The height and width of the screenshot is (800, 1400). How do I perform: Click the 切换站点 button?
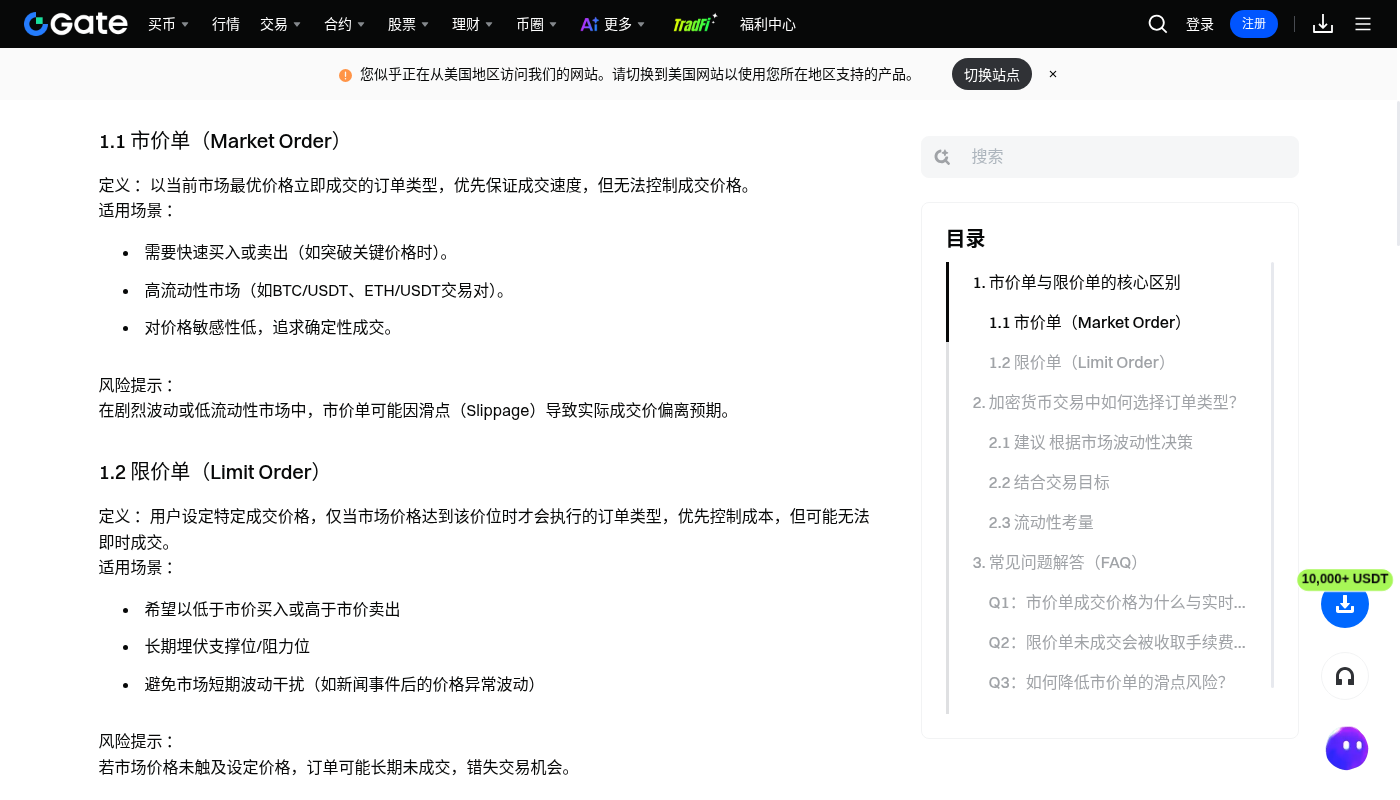992,74
